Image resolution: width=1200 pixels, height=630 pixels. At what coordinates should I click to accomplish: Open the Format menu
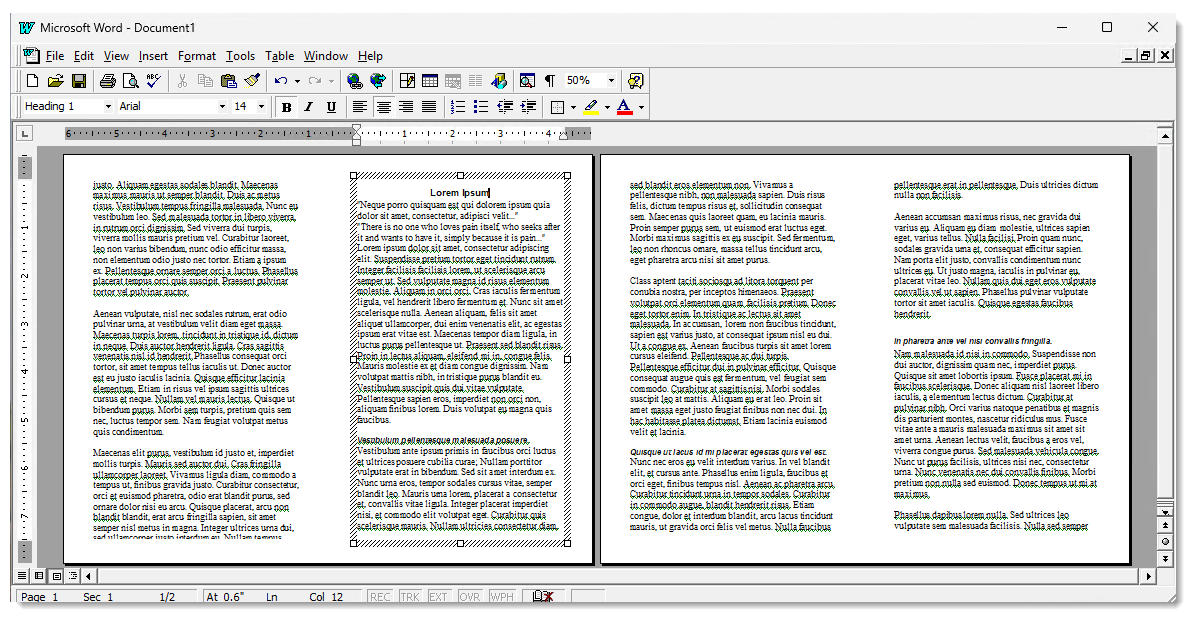point(197,56)
